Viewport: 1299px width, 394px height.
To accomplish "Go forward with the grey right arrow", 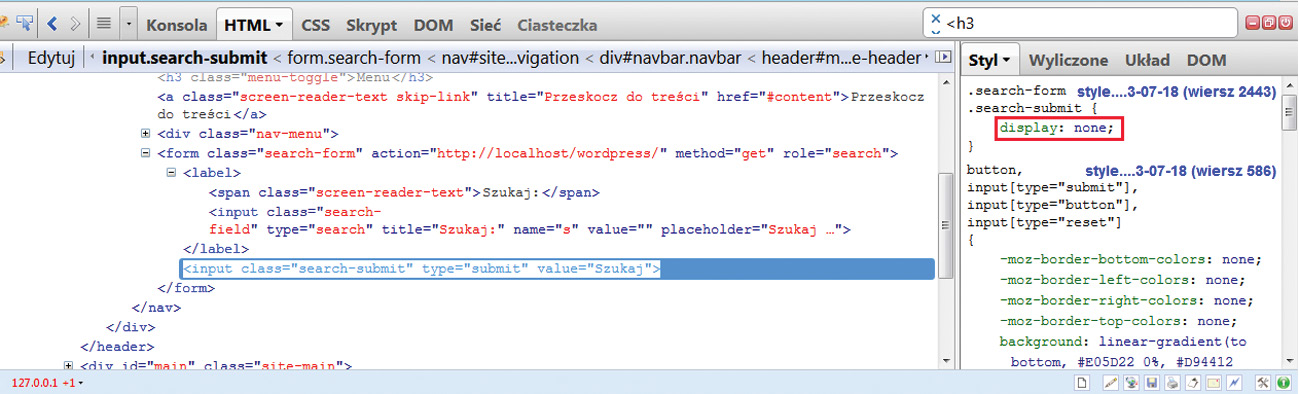I will pyautogui.click(x=75, y=23).
